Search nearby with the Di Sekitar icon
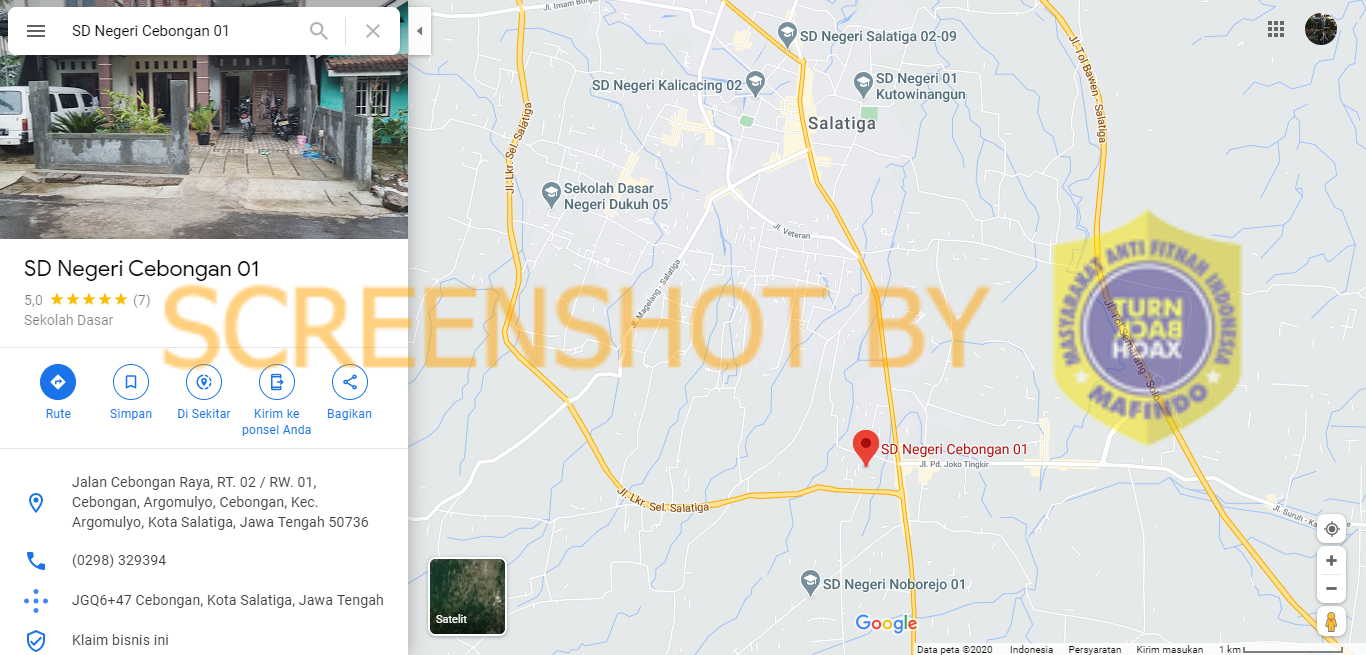This screenshot has height=655, width=1366. (x=204, y=382)
